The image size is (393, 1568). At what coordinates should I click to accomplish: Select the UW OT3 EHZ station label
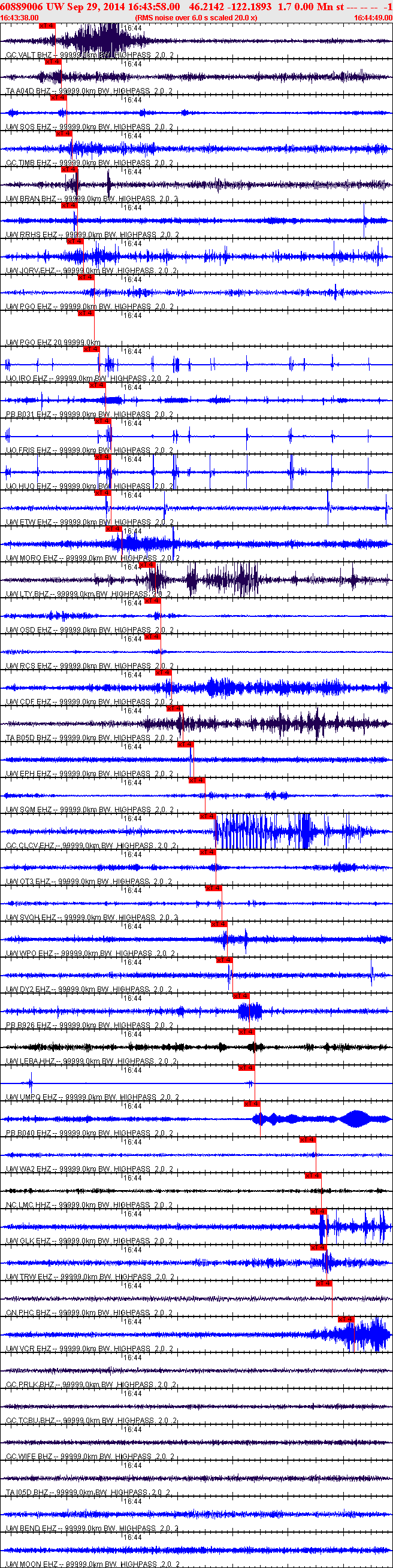[89, 882]
